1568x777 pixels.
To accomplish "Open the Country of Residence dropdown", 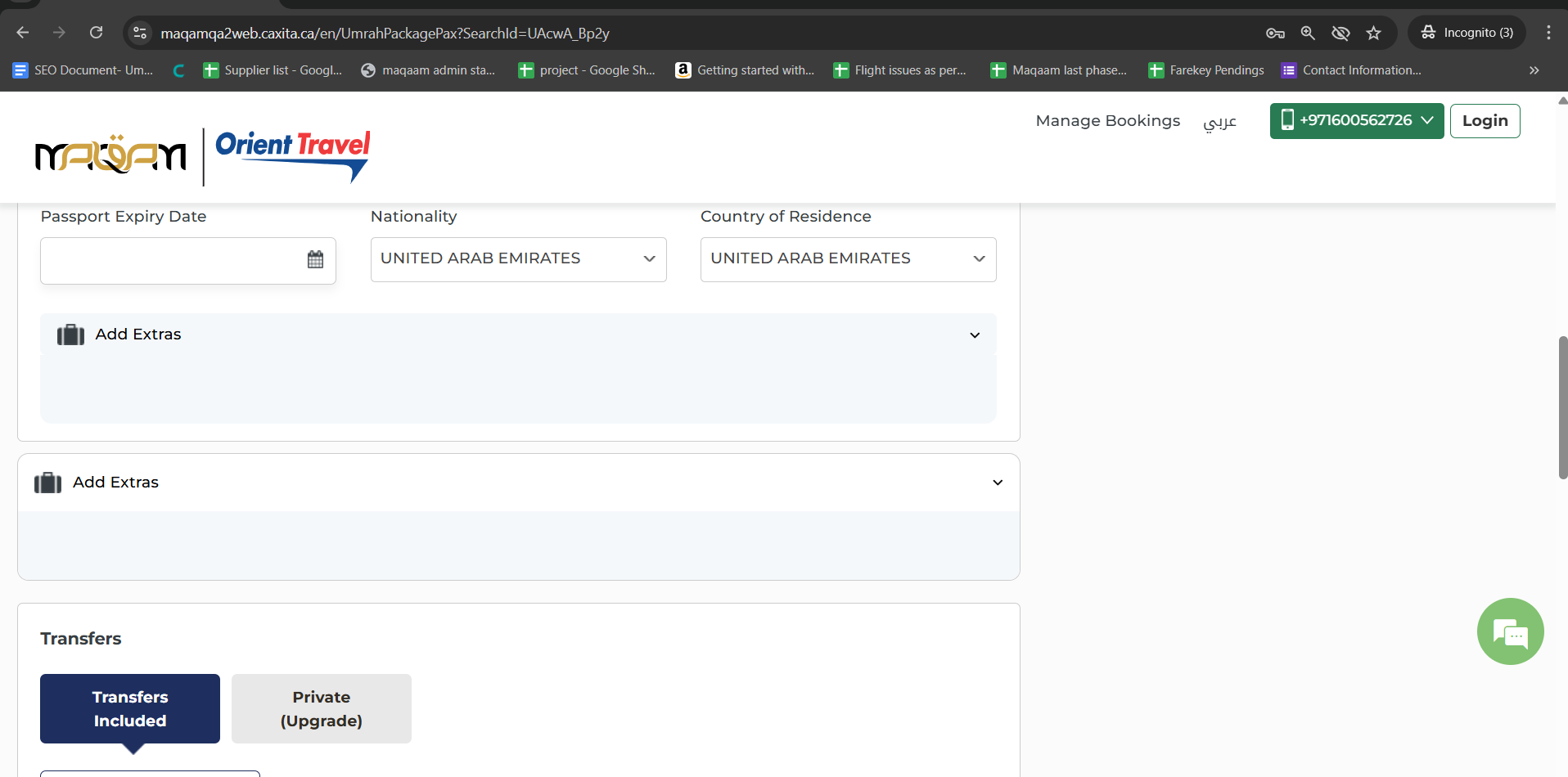I will [x=848, y=259].
